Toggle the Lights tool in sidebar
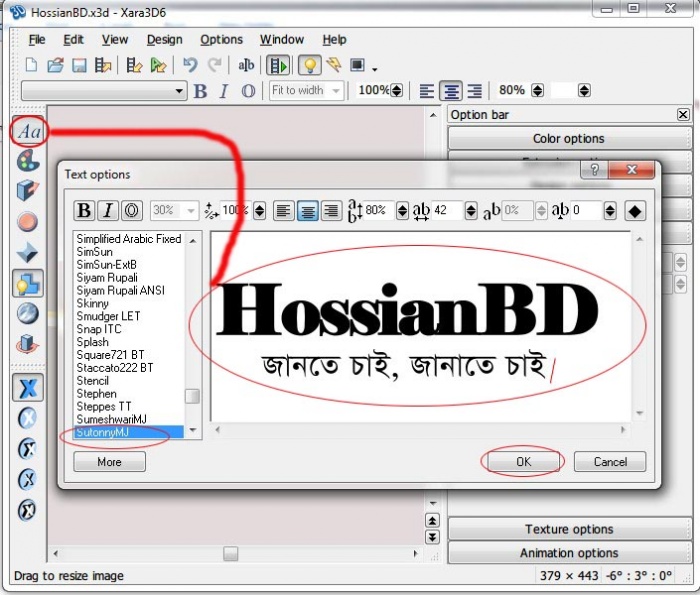The width and height of the screenshot is (700, 595). click(28, 283)
